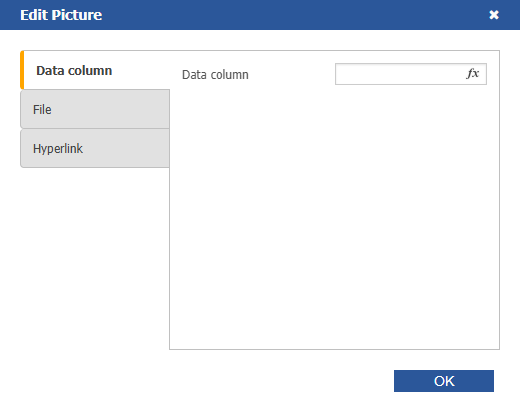Focus the empty Data column input box

tap(400, 74)
